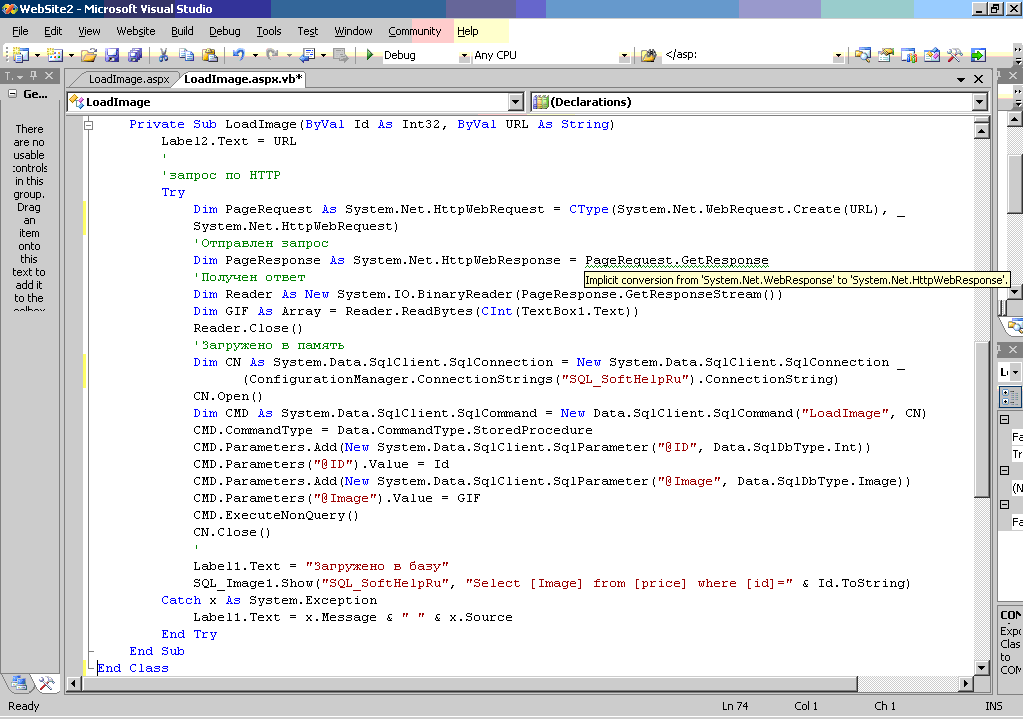Image resolution: width=1023 pixels, height=719 pixels.
Task: Click the Open File folder icon
Action: click(x=89, y=55)
